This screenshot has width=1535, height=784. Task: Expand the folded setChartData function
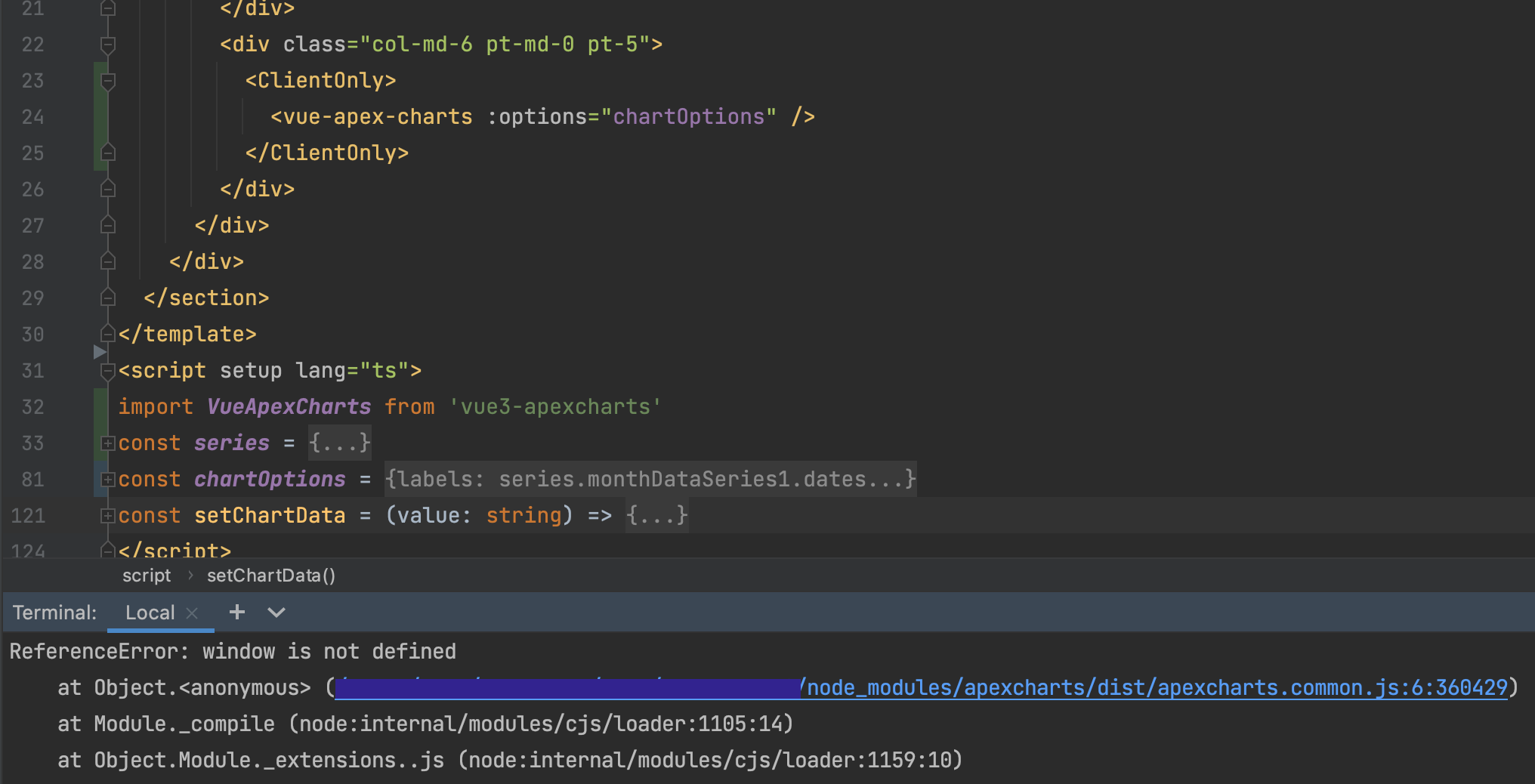[x=108, y=516]
